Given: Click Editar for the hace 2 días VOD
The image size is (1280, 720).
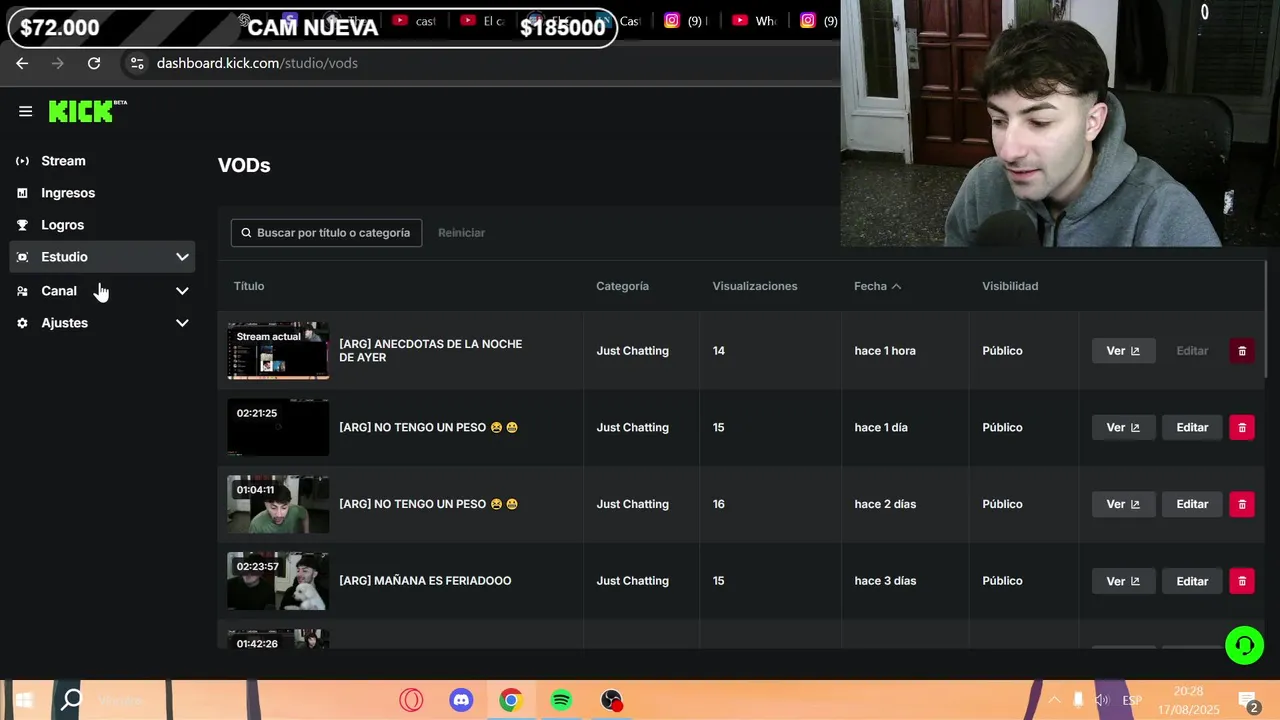Looking at the screenshot, I should click(1192, 504).
